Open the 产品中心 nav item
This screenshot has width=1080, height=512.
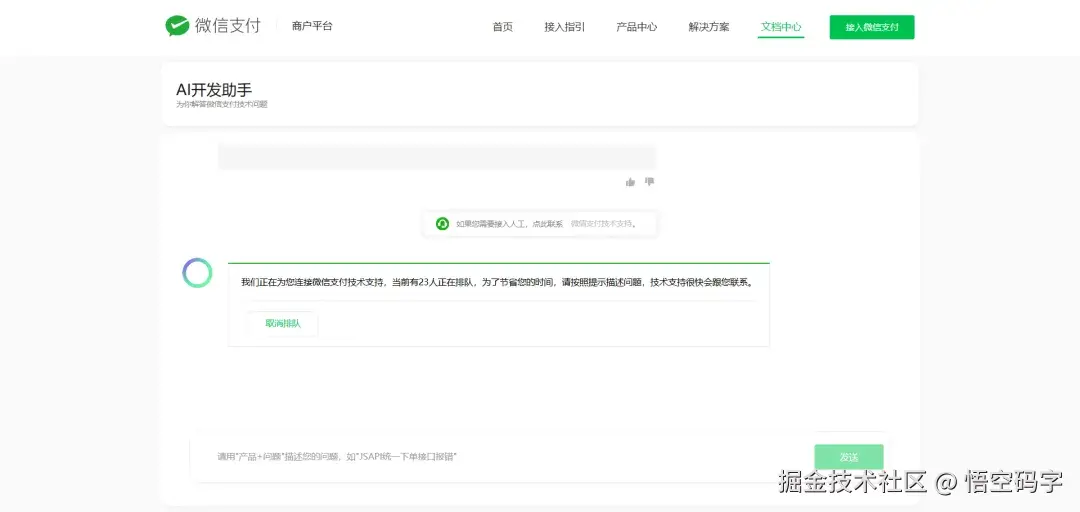click(636, 27)
